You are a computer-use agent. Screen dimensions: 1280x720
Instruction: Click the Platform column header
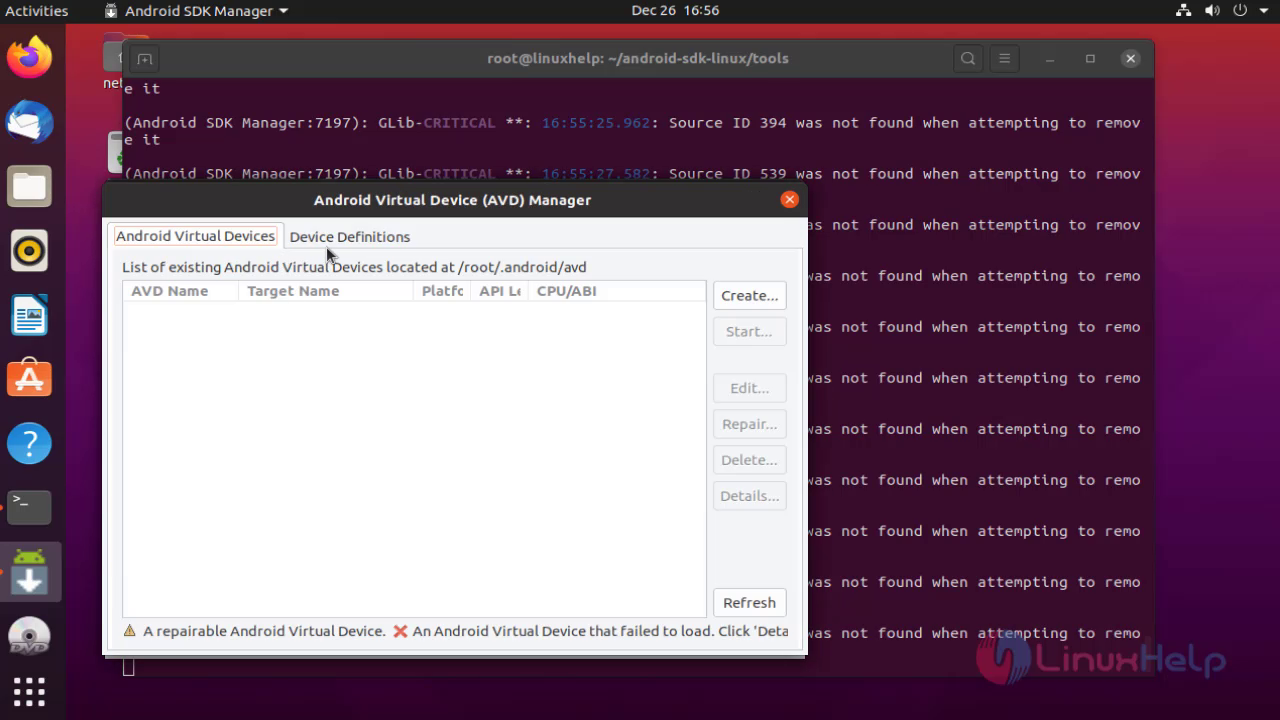441,291
